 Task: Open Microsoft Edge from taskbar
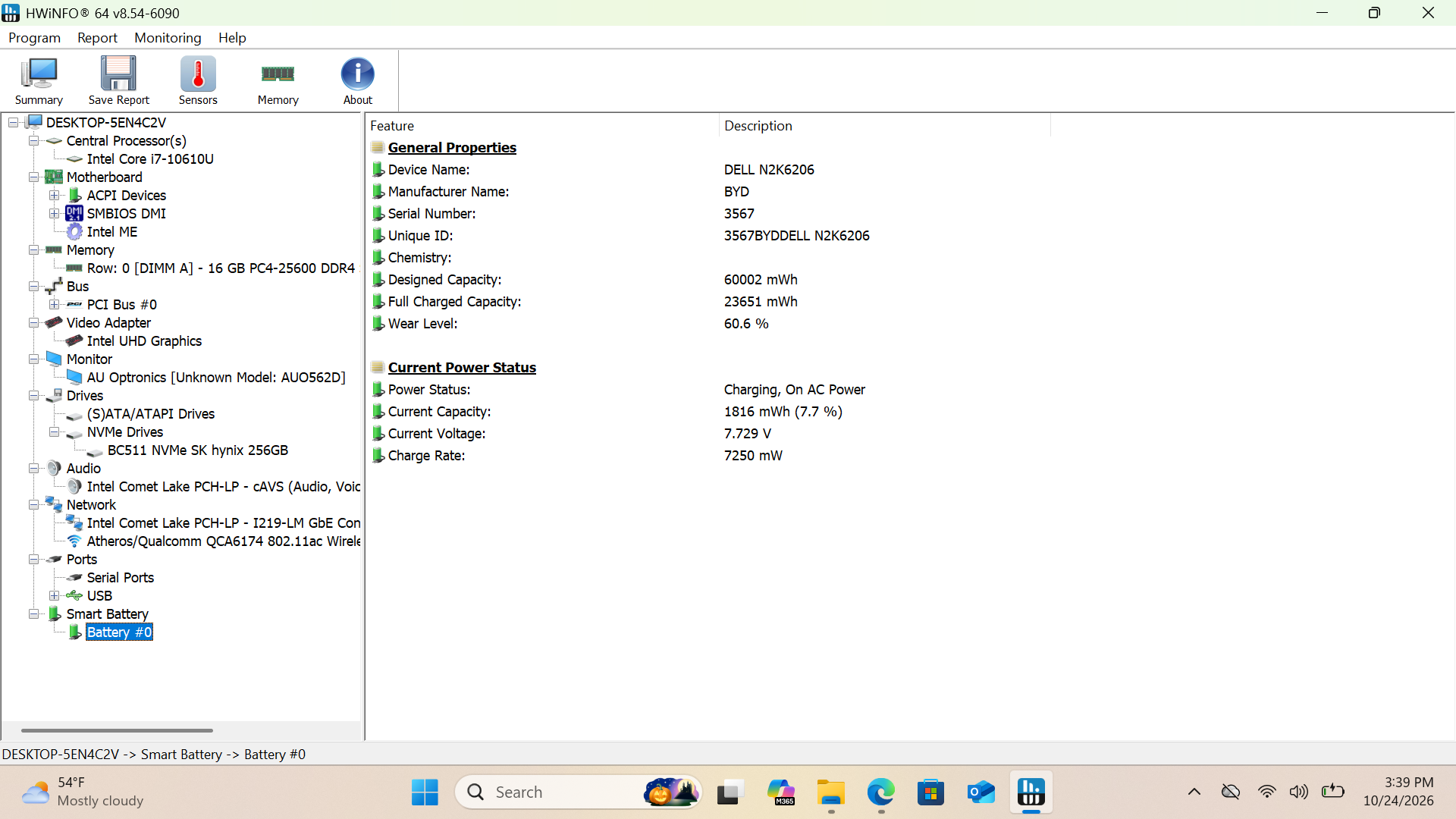click(x=880, y=792)
